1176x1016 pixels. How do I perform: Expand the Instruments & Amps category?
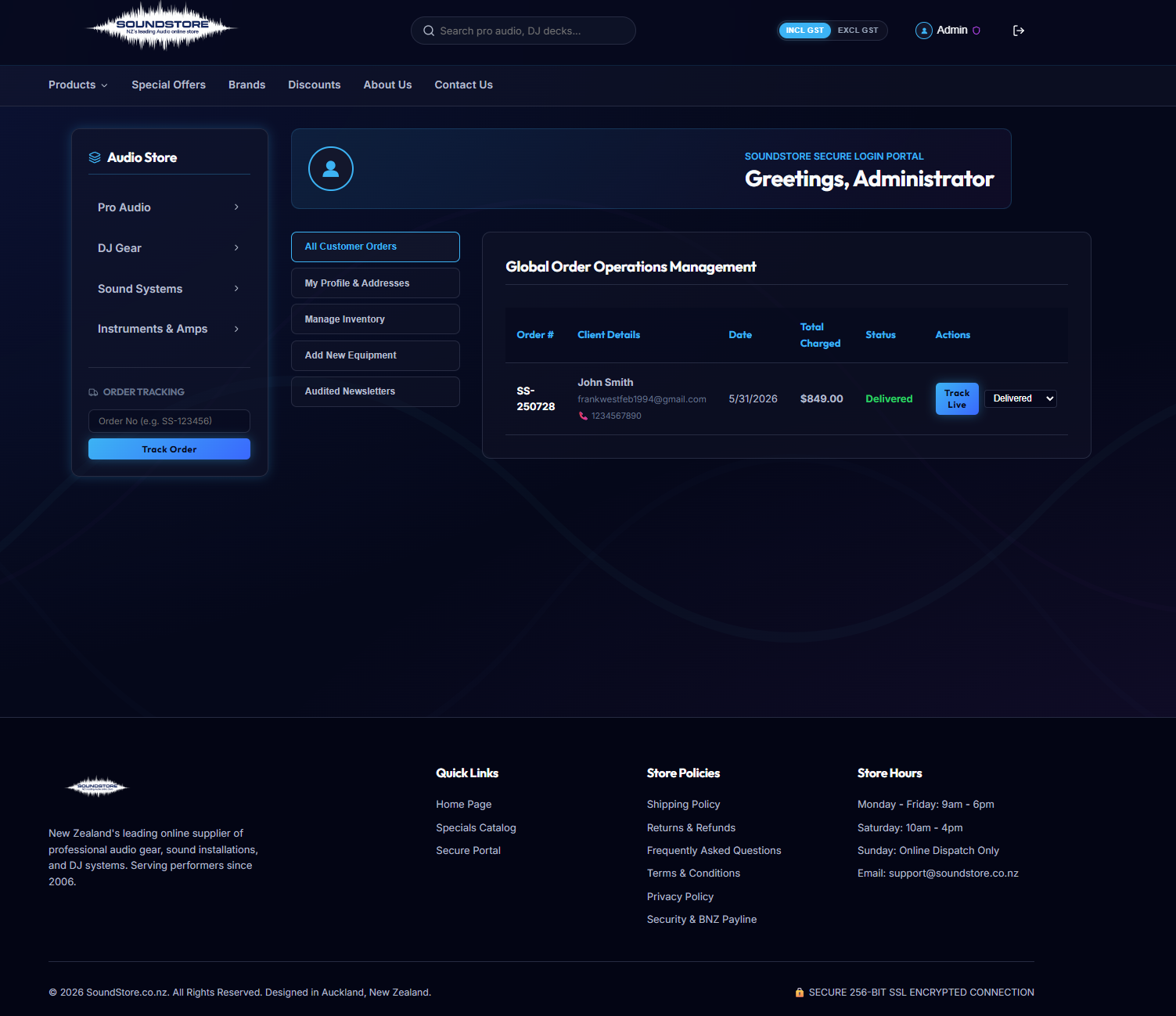click(x=169, y=329)
